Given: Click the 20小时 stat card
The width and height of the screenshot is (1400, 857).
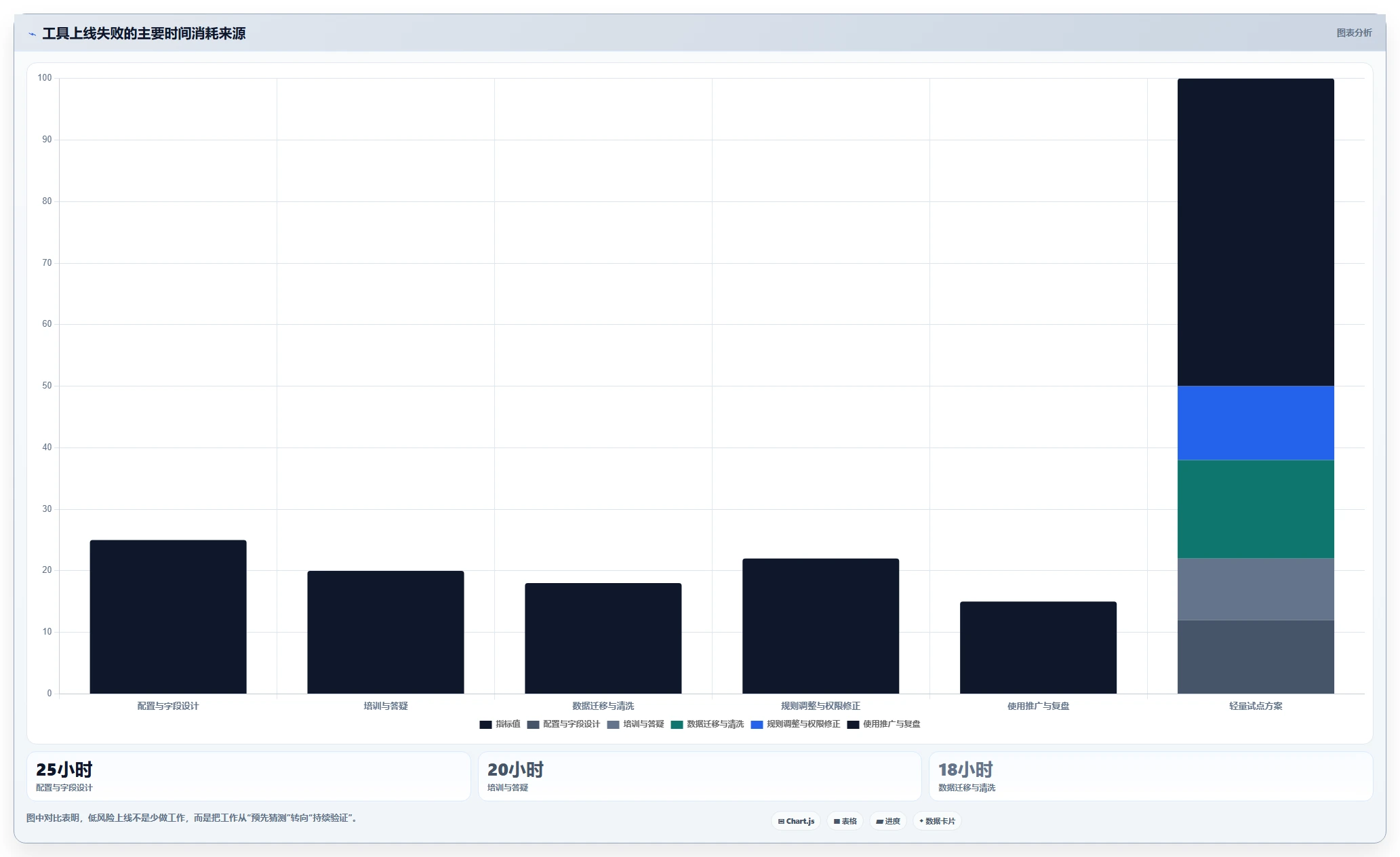Looking at the screenshot, I should 700,776.
